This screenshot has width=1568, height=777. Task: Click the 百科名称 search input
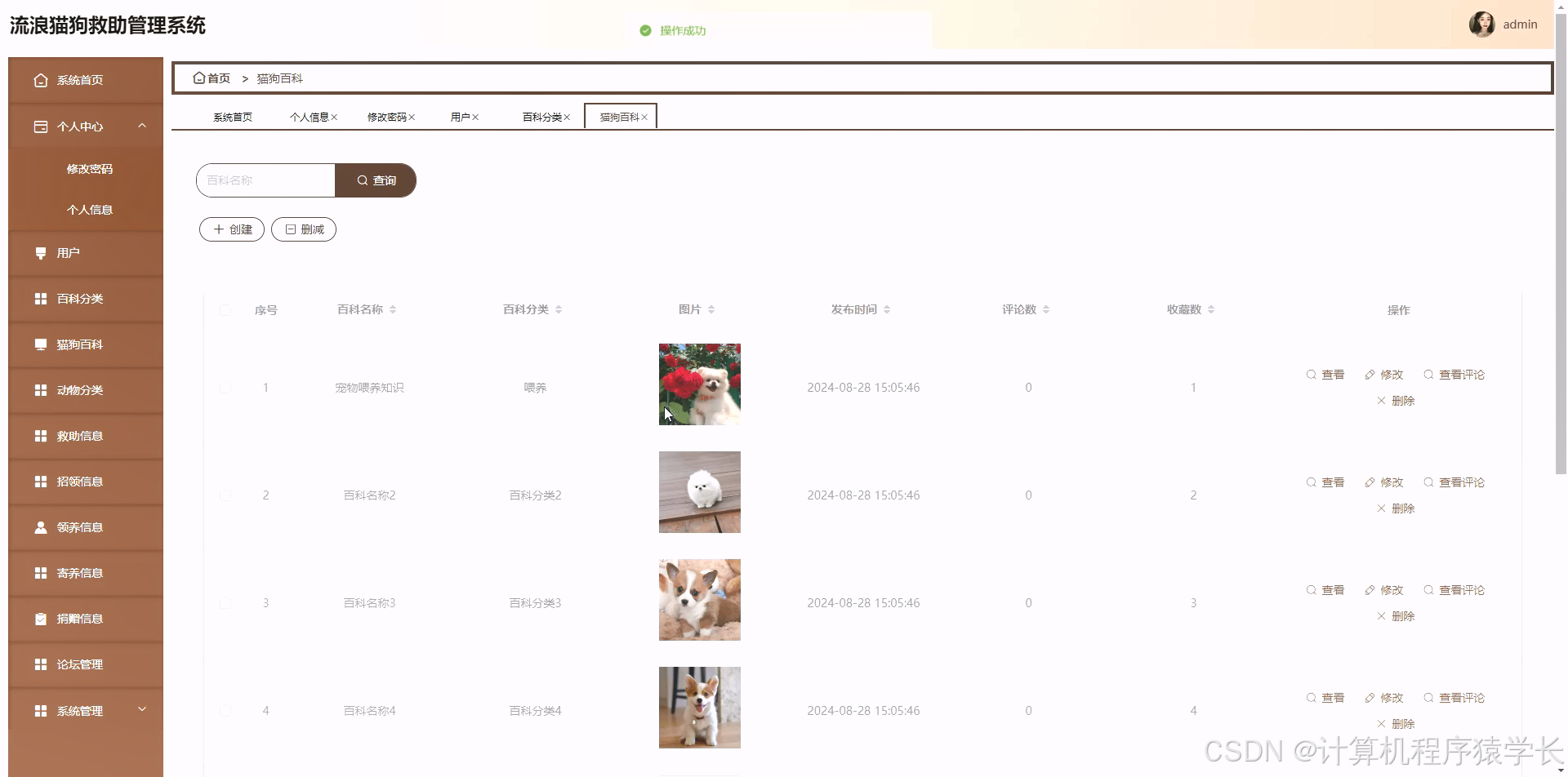point(265,180)
